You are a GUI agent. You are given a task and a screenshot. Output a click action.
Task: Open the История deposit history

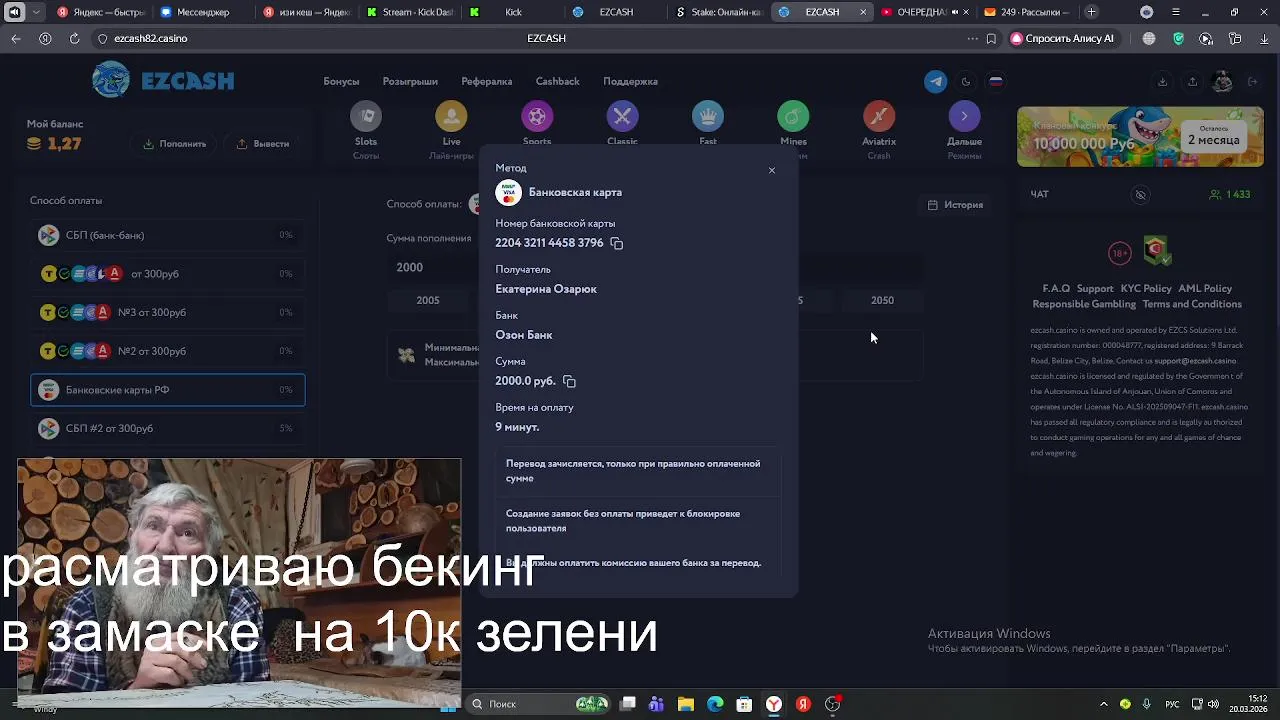point(955,205)
